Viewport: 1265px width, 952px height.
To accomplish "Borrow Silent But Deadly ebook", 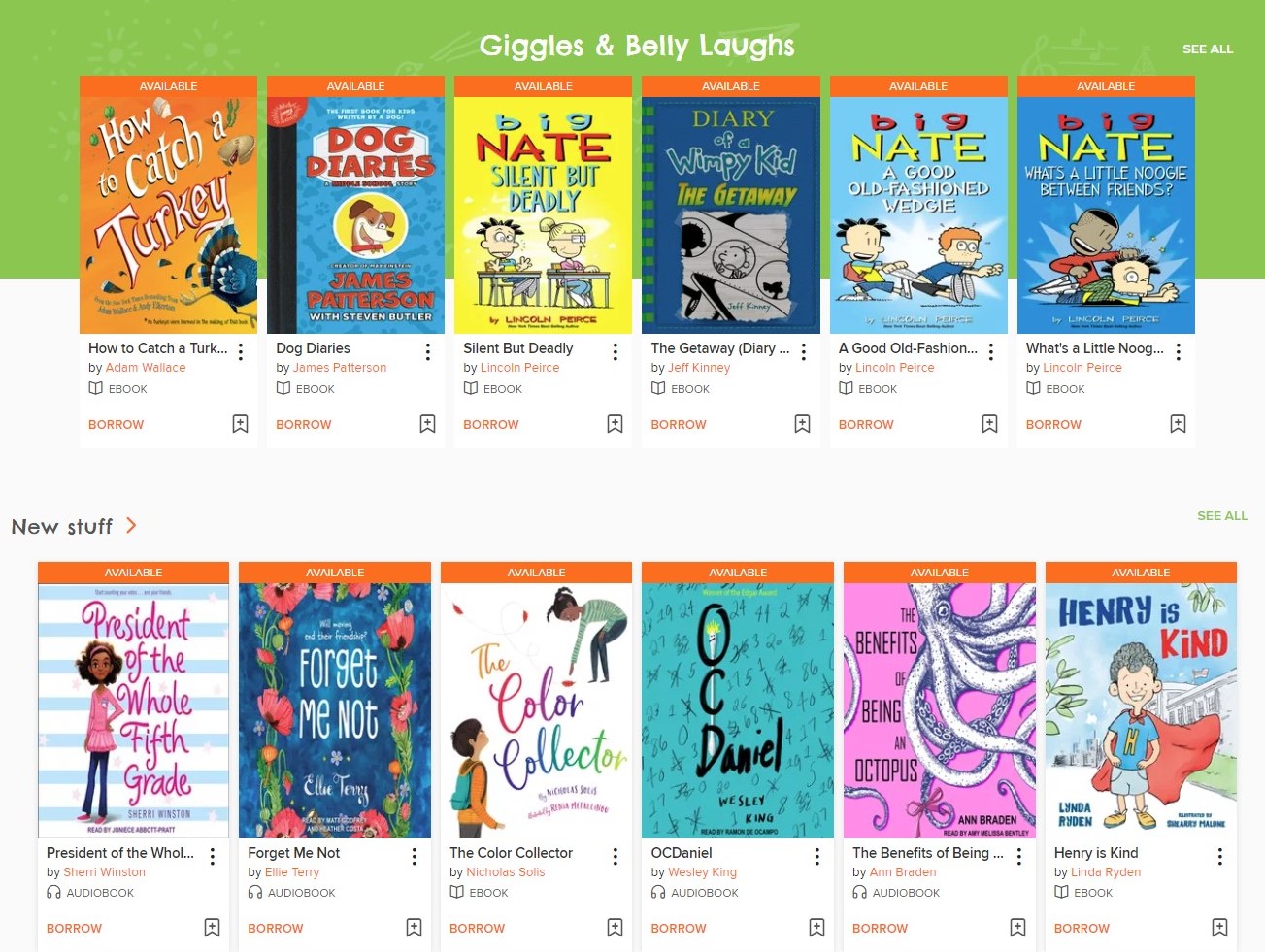I will pos(491,425).
